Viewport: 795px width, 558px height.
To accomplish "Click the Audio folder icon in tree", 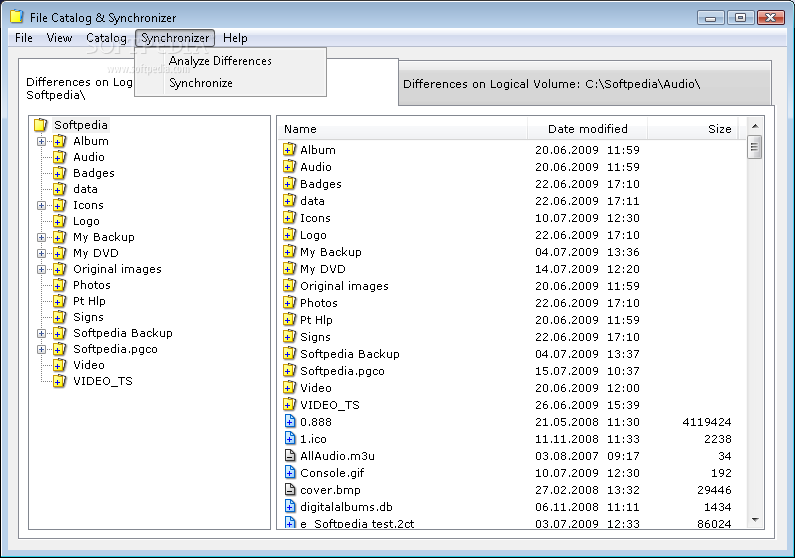I will pyautogui.click(x=59, y=157).
